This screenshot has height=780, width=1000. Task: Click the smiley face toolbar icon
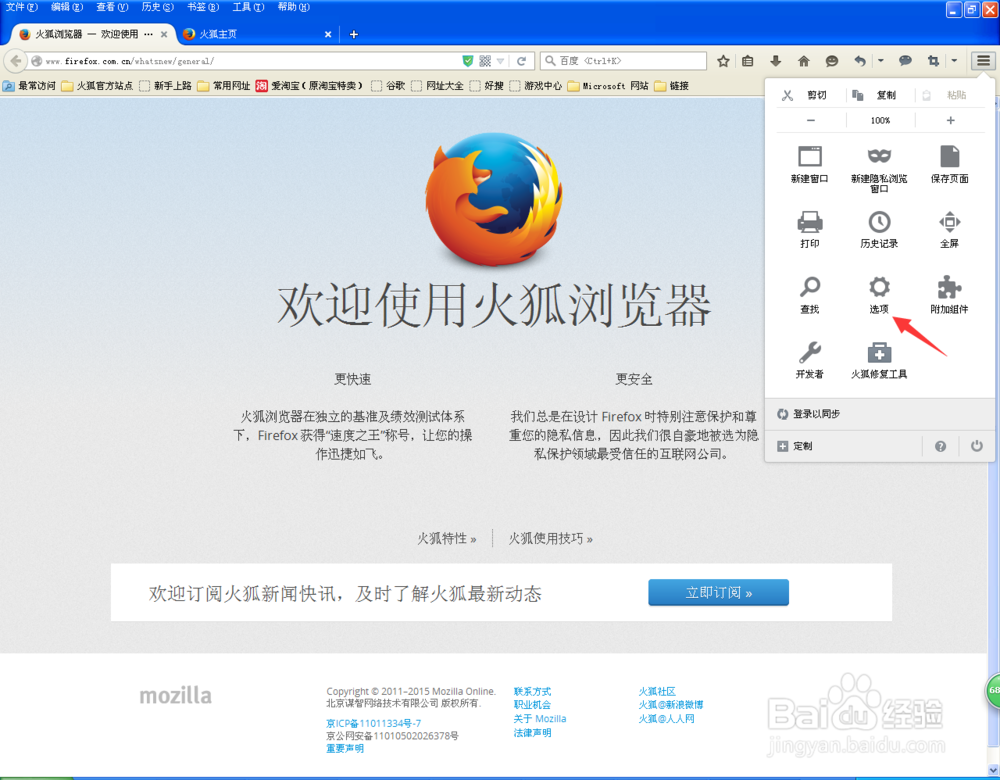pos(832,61)
